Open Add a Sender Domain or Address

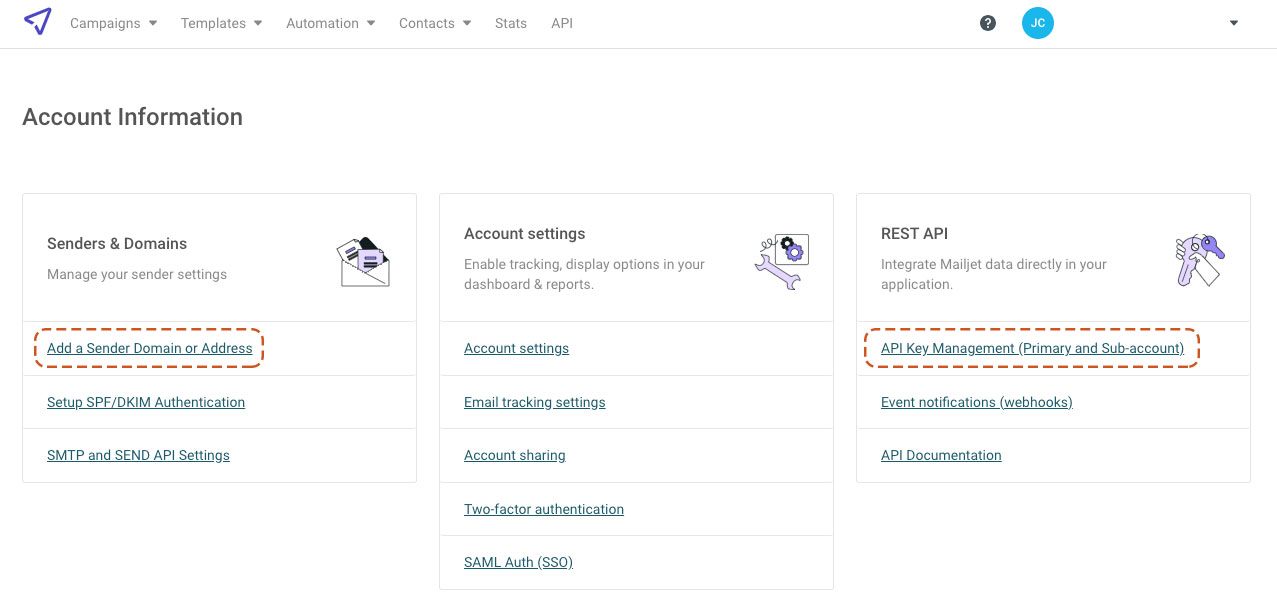click(x=149, y=348)
